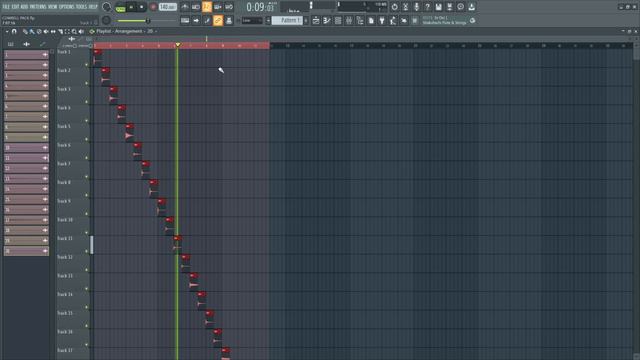Viewport: 640px width, 360px height.
Task: Select the Slice tool
Action: point(60,31)
